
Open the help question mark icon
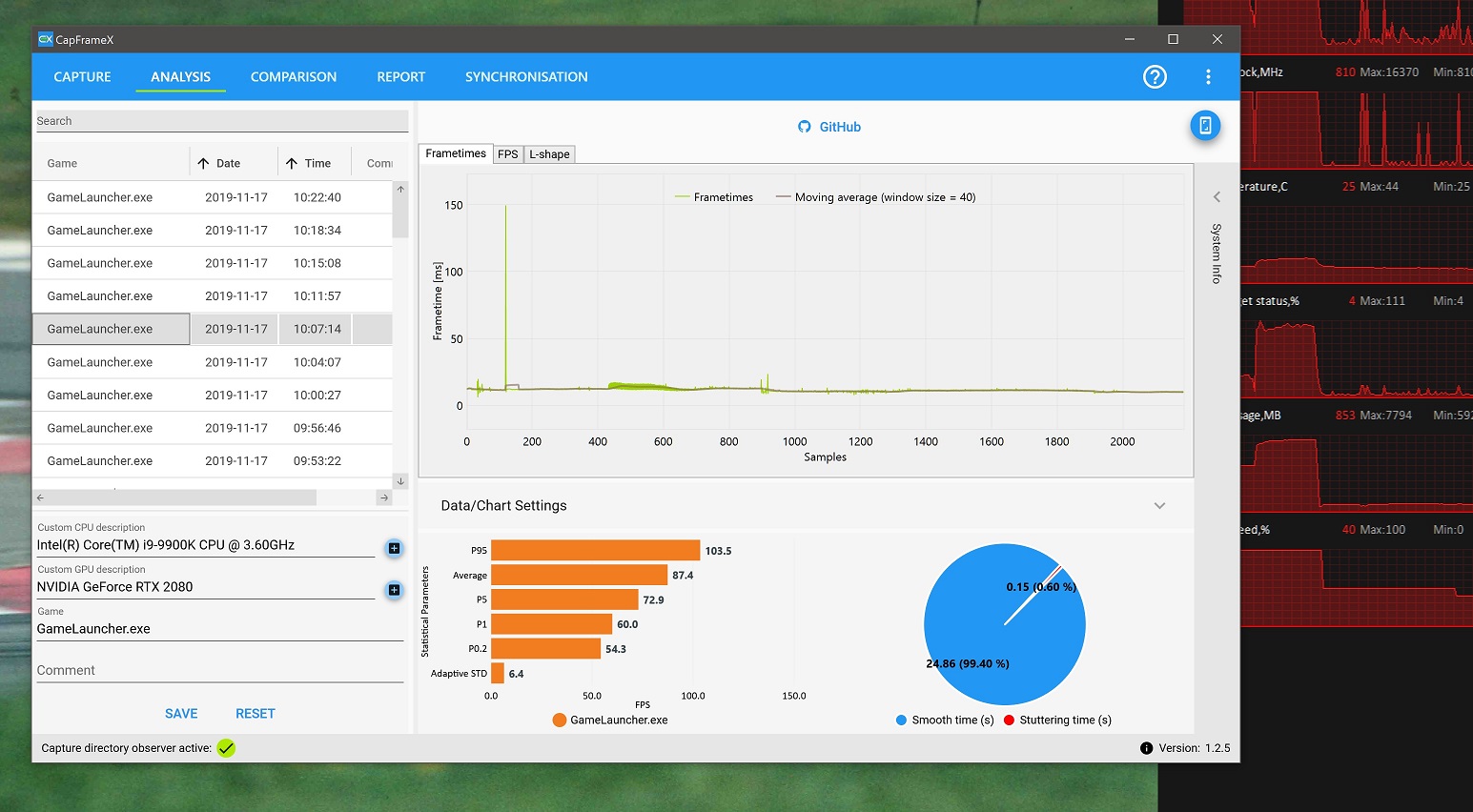[1155, 77]
